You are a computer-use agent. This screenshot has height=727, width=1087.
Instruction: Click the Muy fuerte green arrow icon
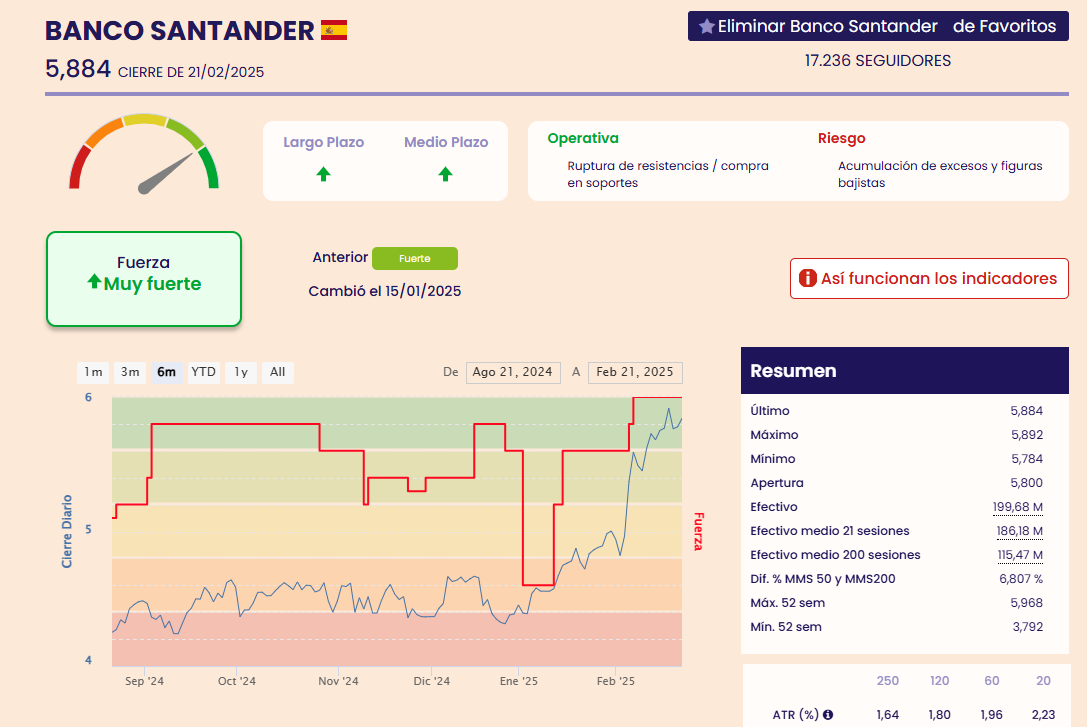tap(94, 281)
